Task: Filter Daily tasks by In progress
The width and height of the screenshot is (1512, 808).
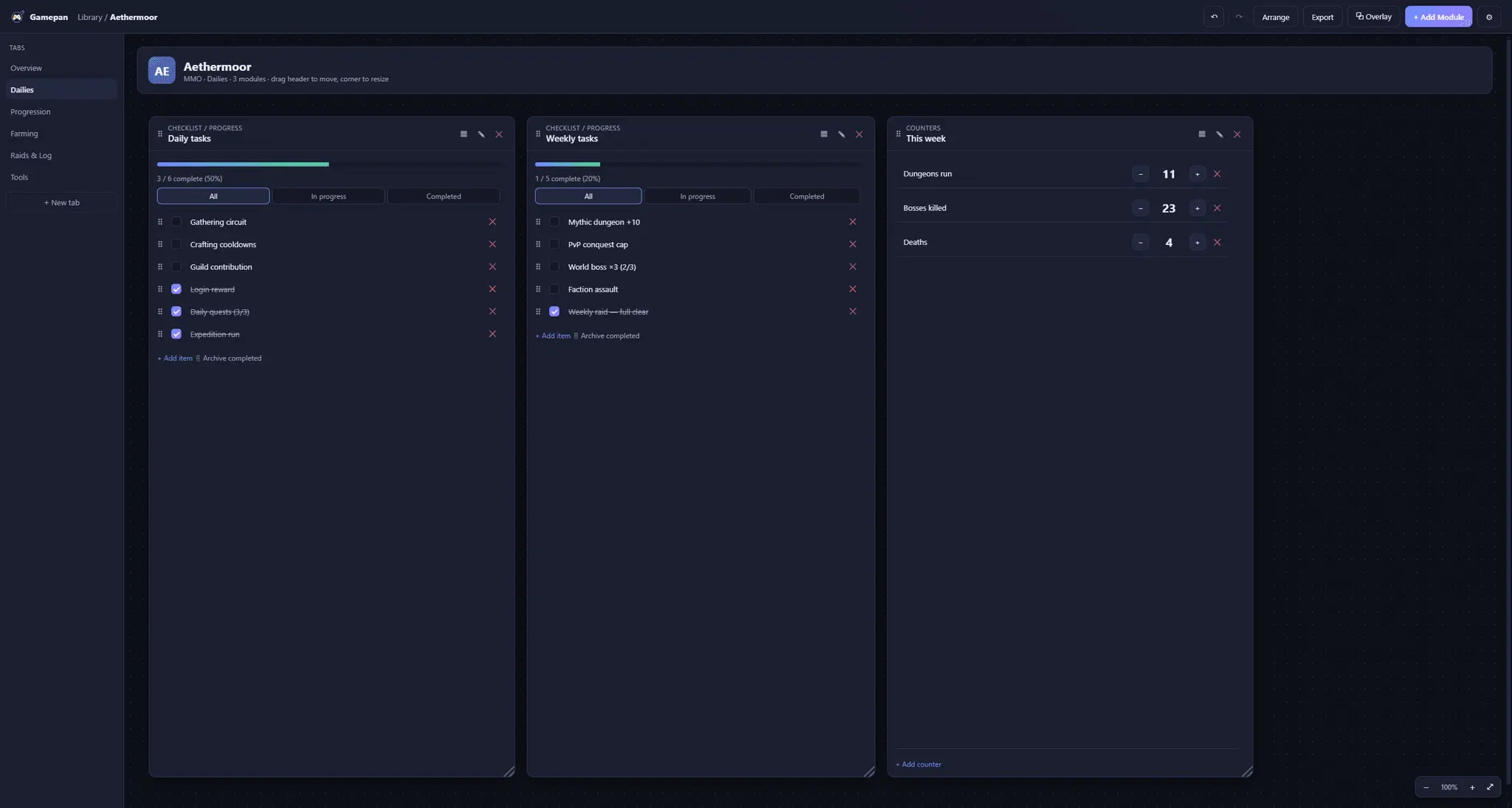Action: [x=329, y=196]
